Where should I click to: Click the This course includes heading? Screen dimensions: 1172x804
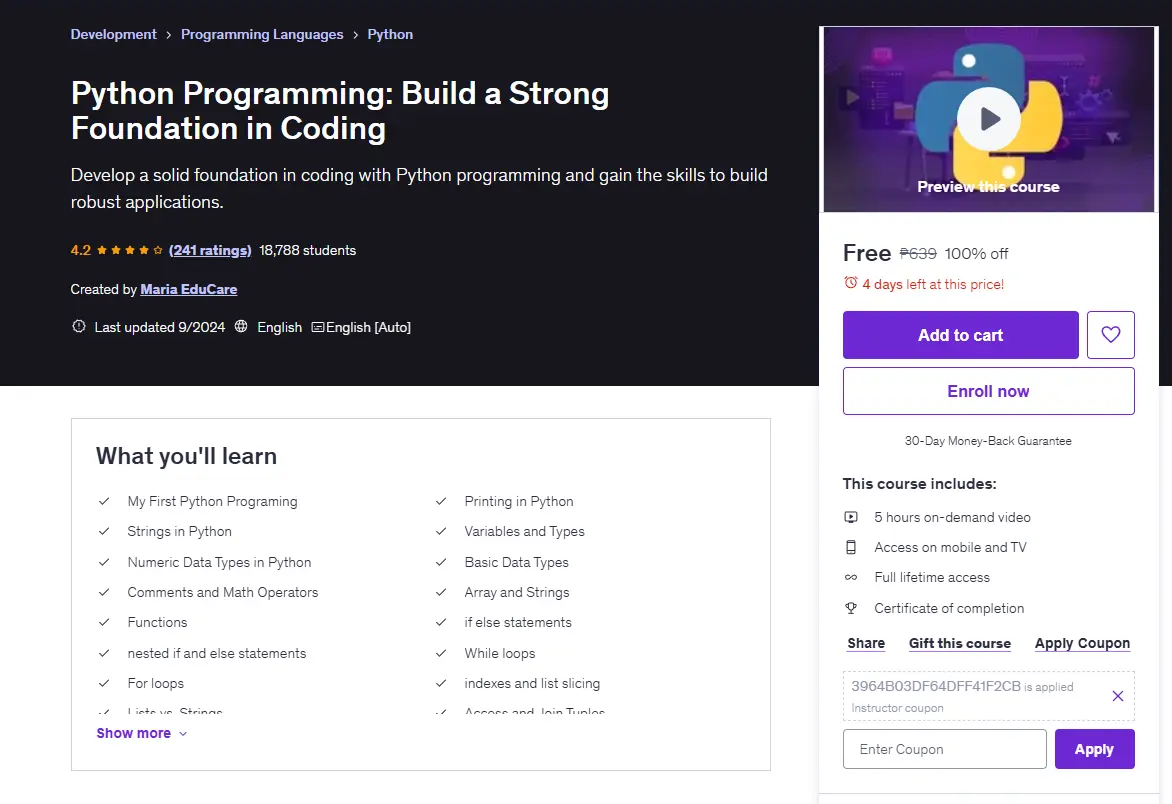pyautogui.click(x=919, y=483)
